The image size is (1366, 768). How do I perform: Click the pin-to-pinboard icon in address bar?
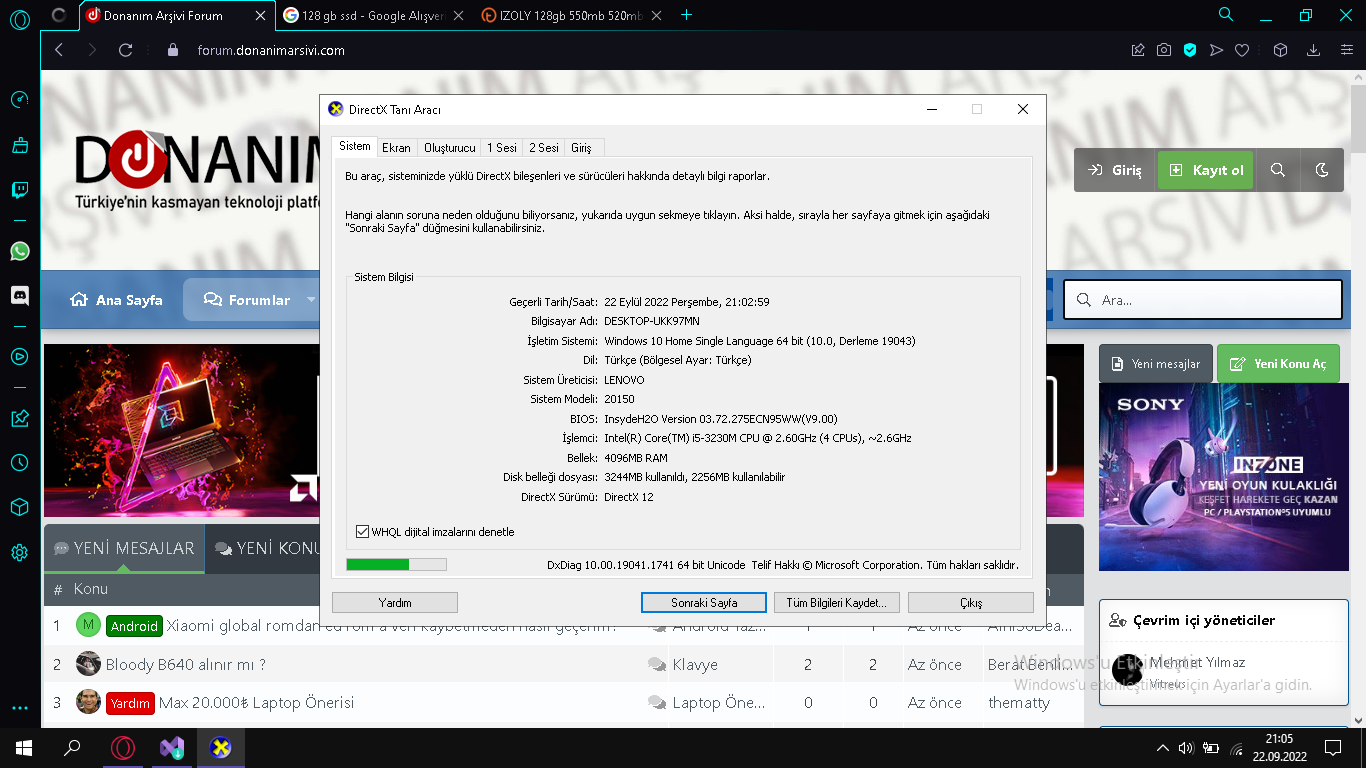pos(1138,50)
